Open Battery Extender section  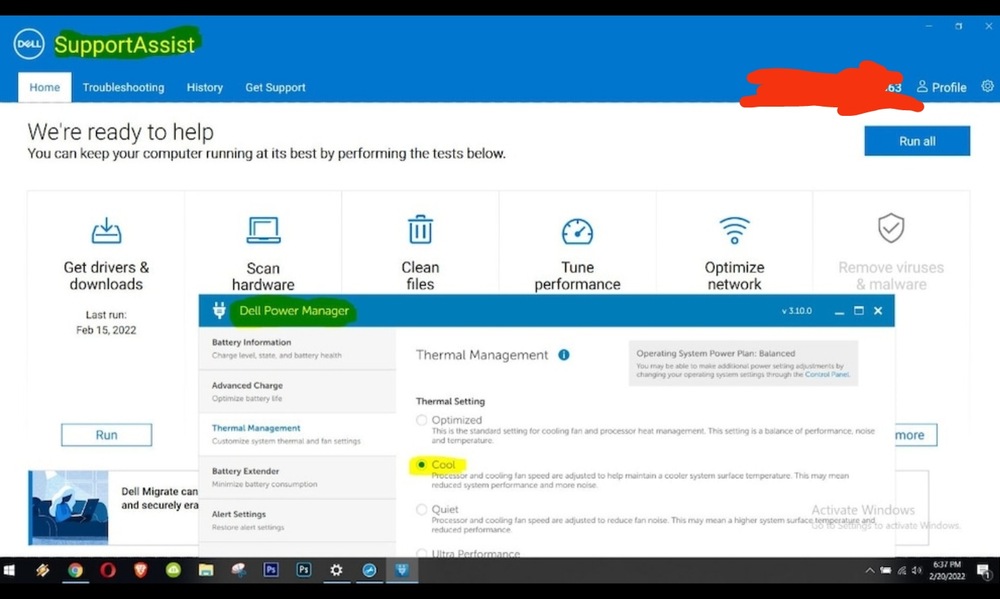(297, 477)
